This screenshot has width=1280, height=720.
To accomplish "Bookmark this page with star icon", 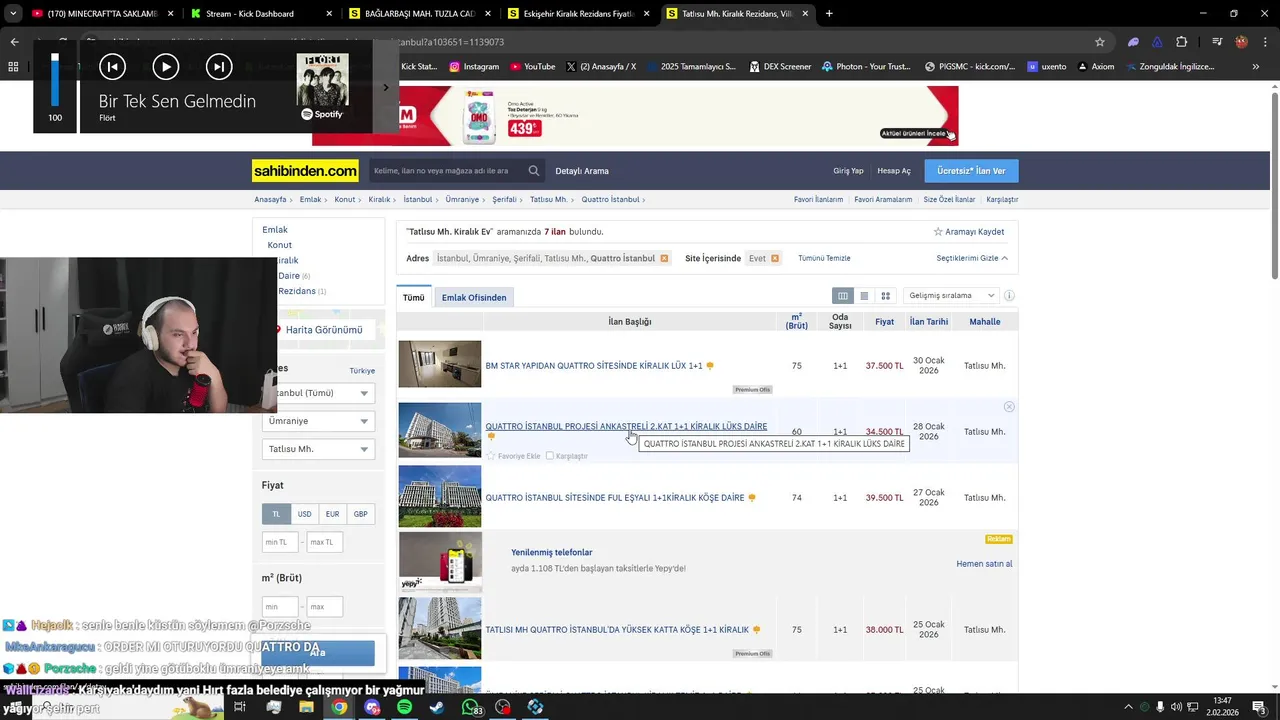I will [x=1100, y=42].
